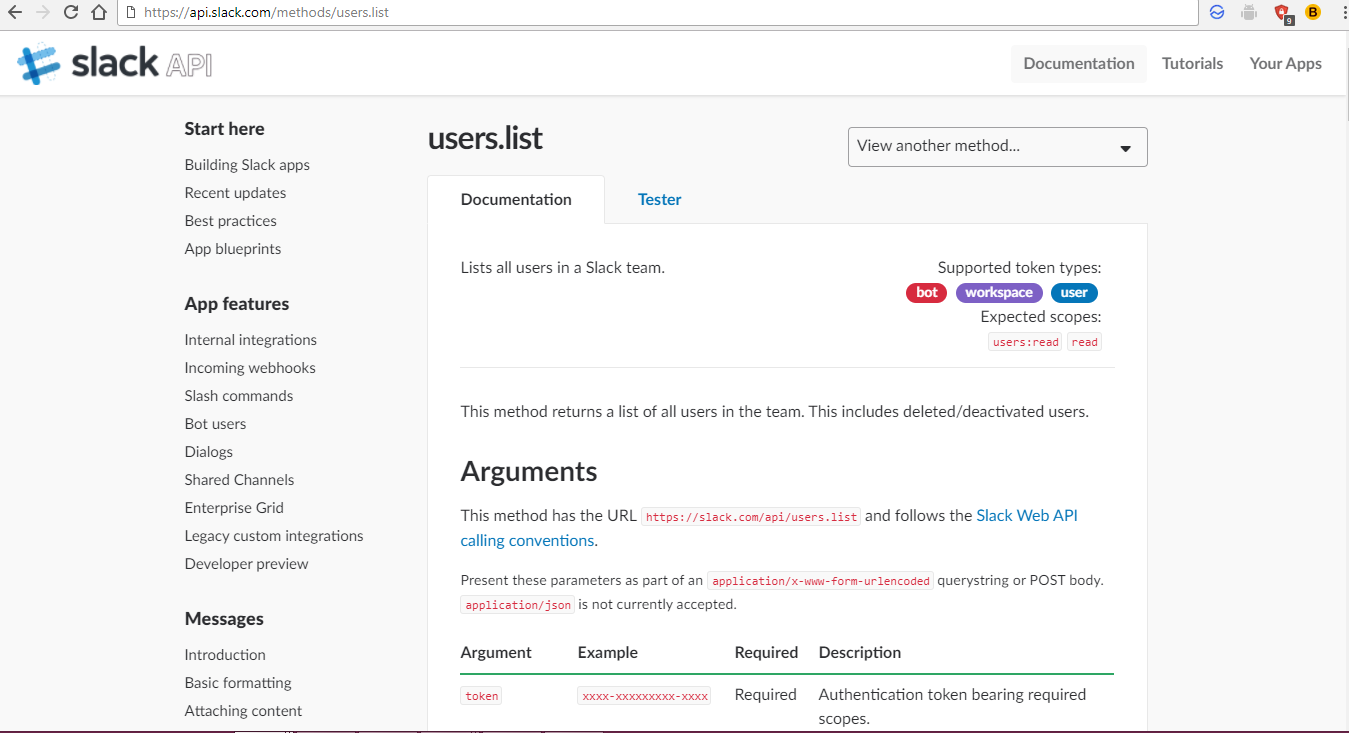Open Documentation in the top navigation
This screenshot has height=733, width=1349.
point(1079,63)
